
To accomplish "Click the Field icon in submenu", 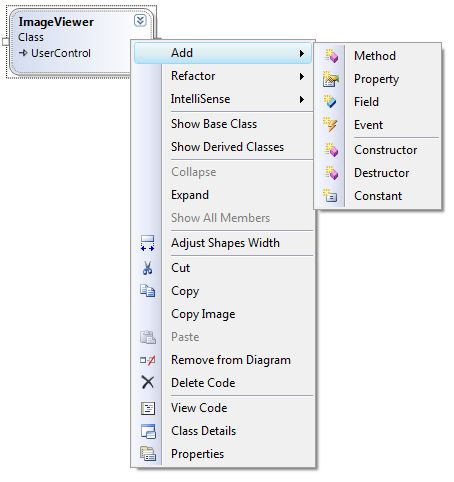I will (x=330, y=102).
